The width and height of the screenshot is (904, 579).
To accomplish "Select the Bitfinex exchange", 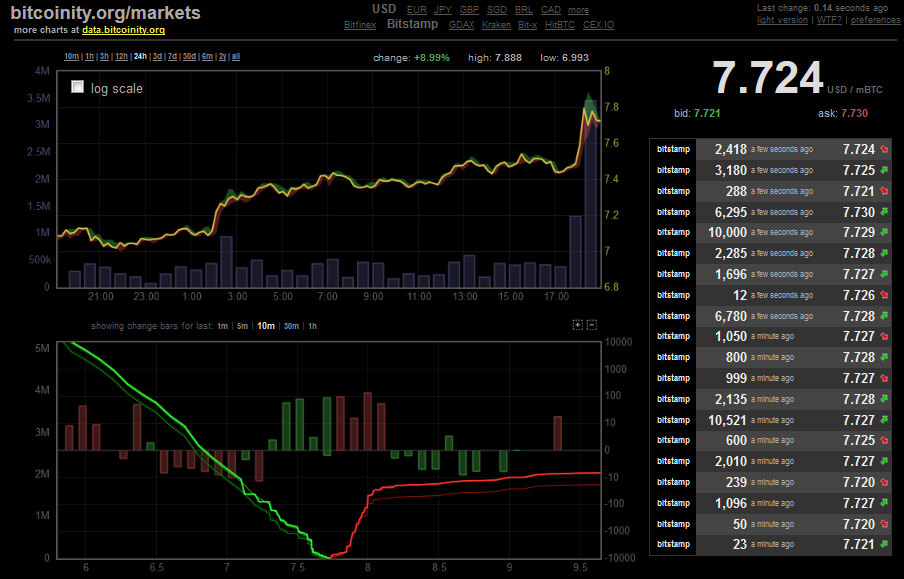I will tap(359, 24).
